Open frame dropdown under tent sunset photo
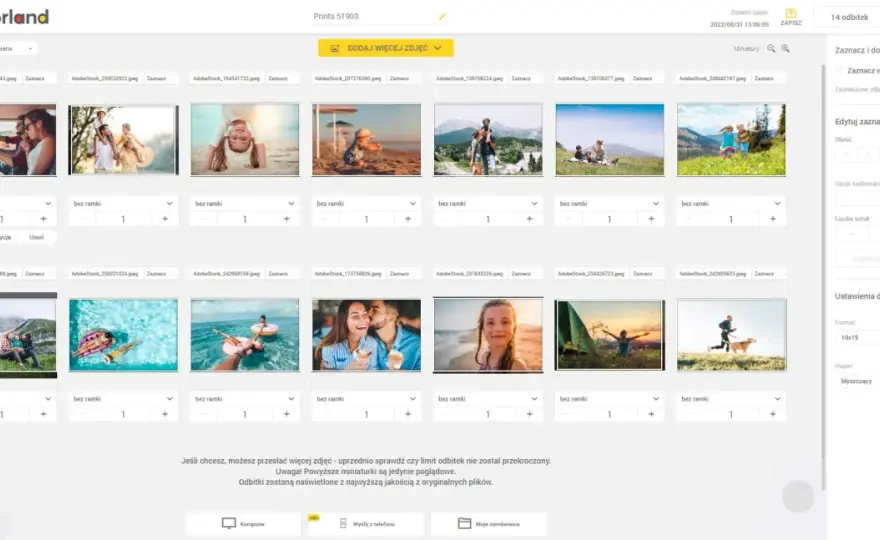The width and height of the screenshot is (880, 540). 609,399
